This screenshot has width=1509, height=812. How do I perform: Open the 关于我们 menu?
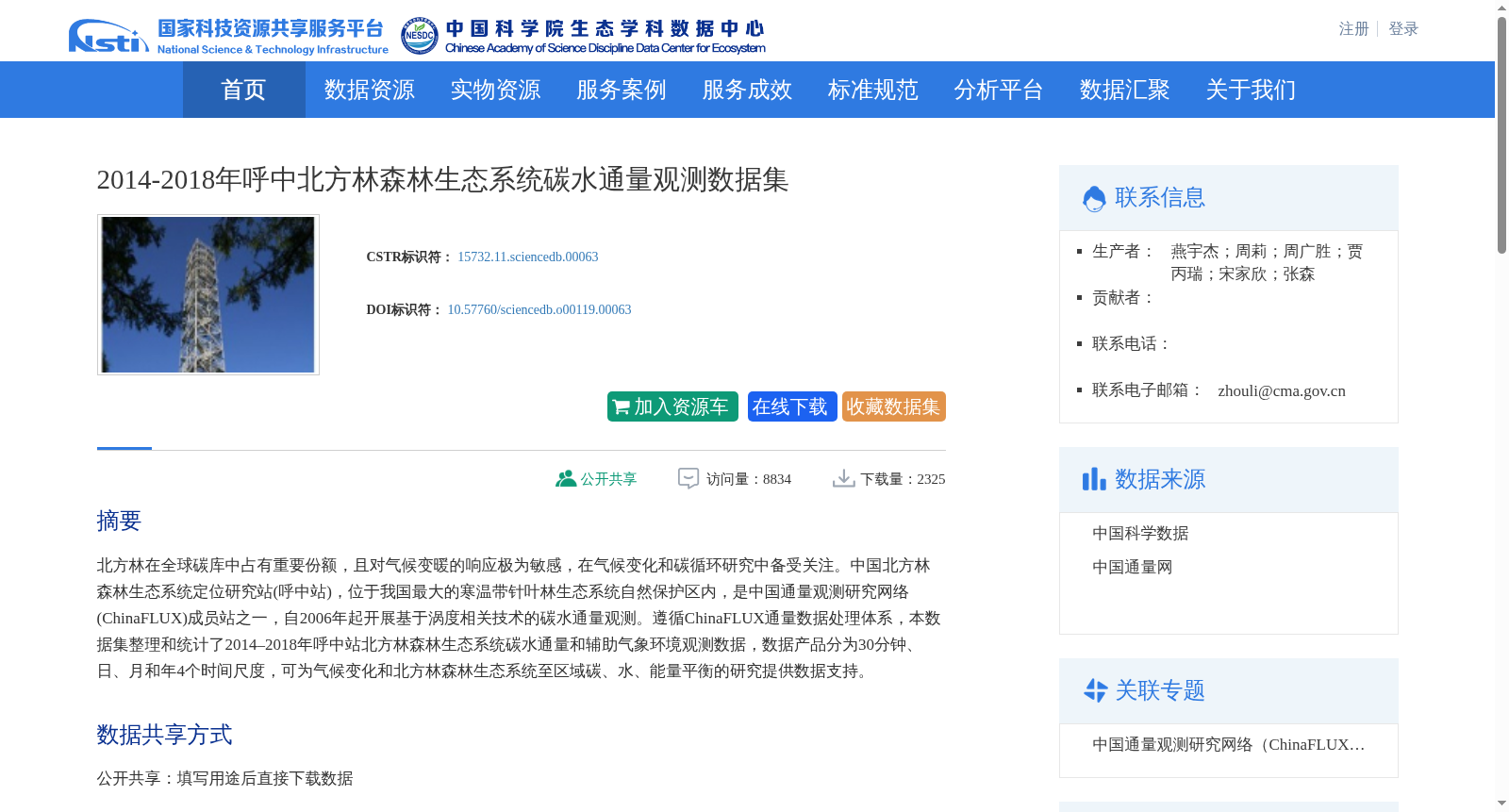point(1251,90)
